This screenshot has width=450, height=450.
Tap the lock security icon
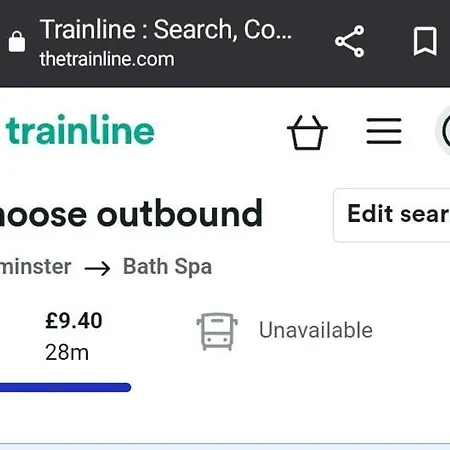tap(17, 41)
